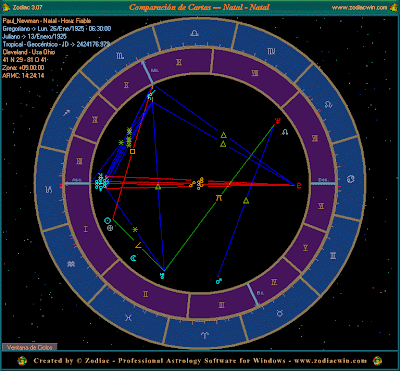Click house VI label in purple ring
Image resolution: width=400 pixels, height=371 pixels.
coord(321,206)
